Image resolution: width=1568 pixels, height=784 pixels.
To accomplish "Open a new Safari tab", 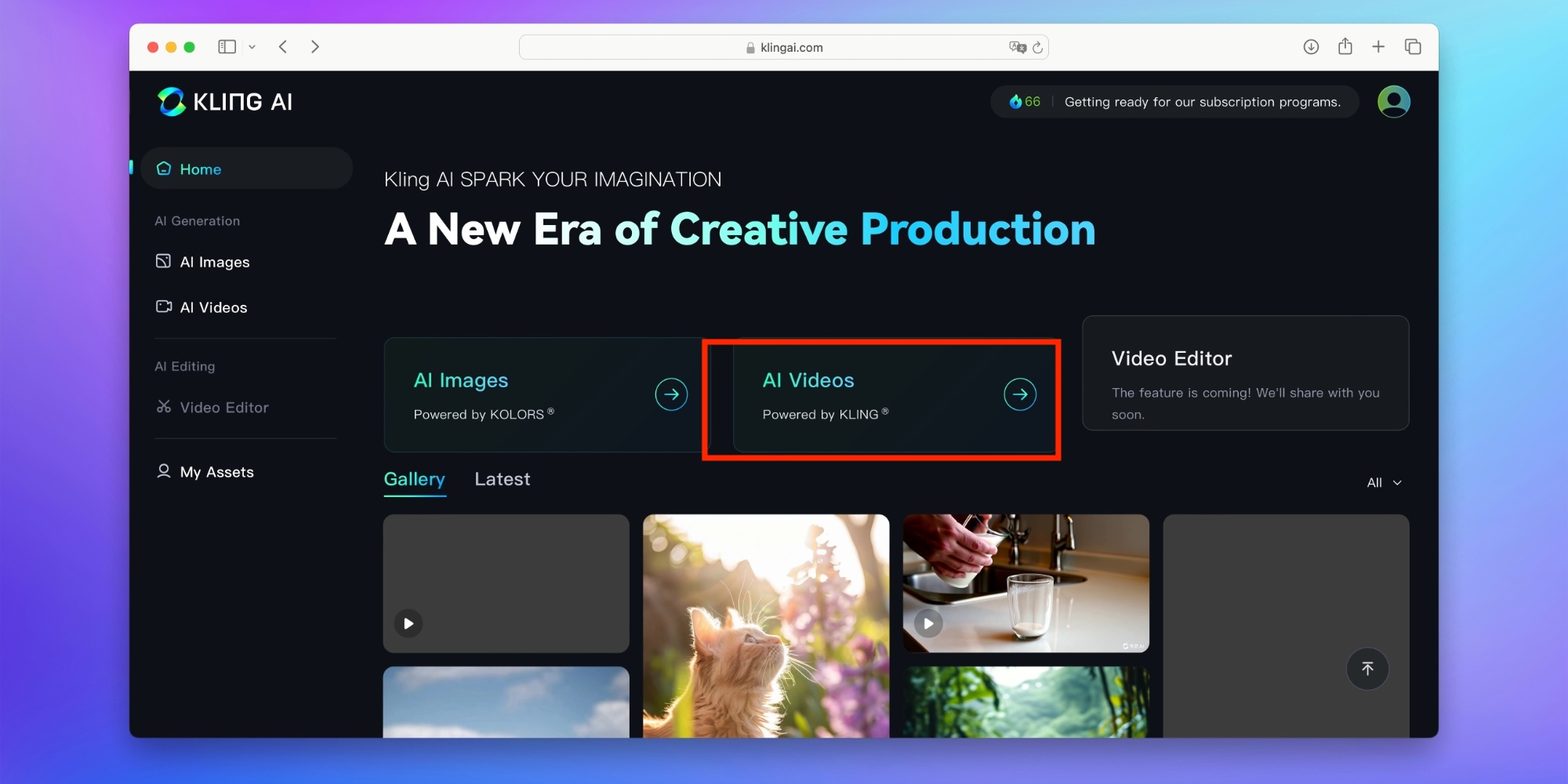I will pos(1378,47).
